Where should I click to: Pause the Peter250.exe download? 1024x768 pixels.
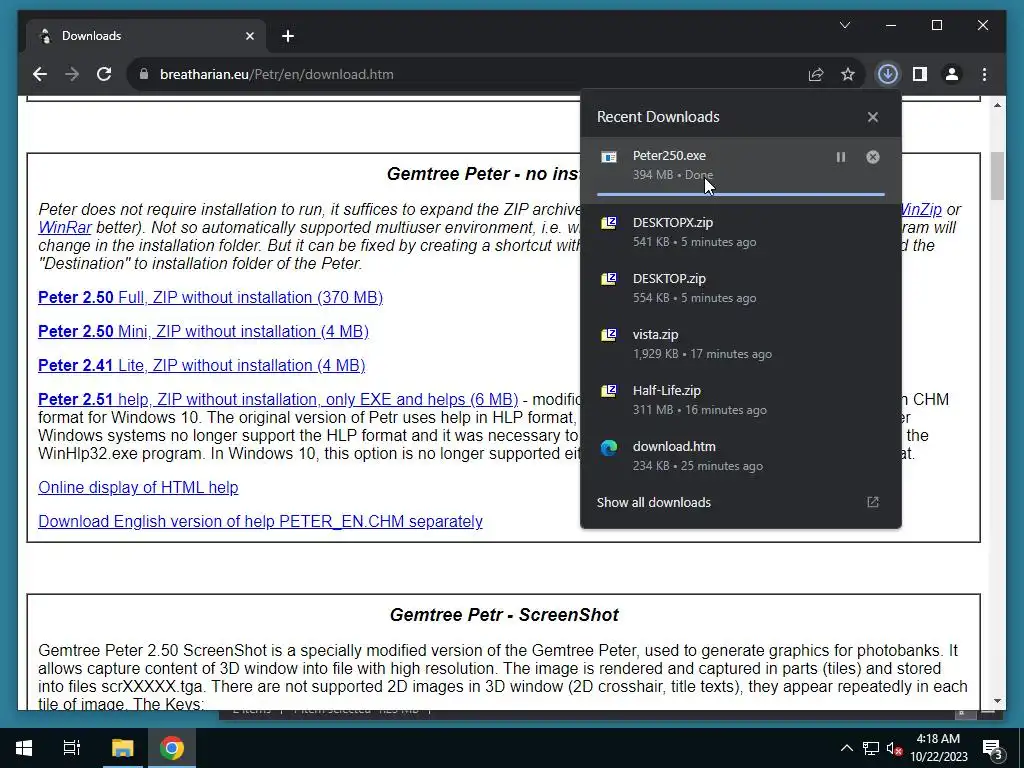[840, 157]
